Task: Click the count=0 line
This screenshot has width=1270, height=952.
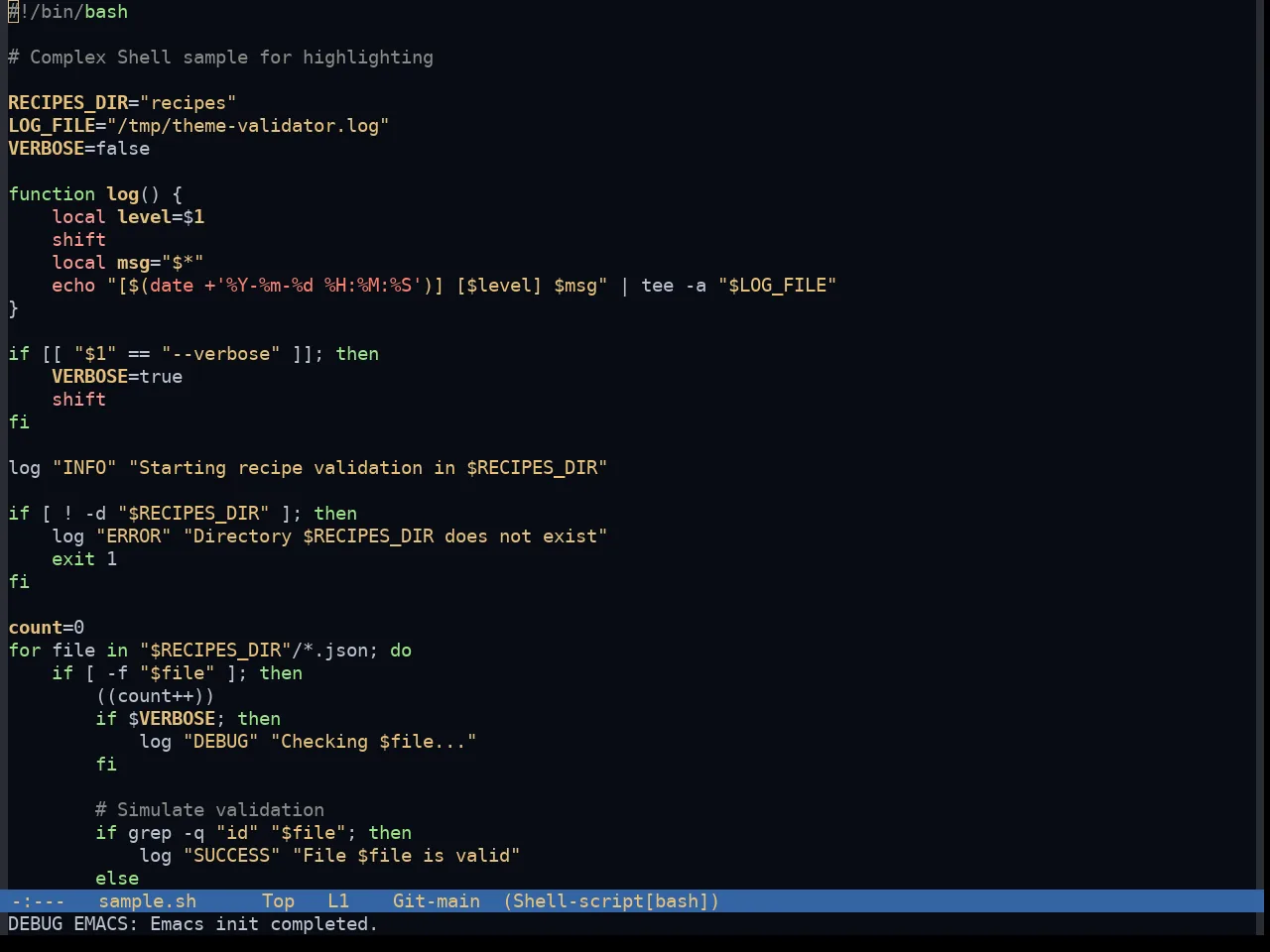Action: pos(47,628)
